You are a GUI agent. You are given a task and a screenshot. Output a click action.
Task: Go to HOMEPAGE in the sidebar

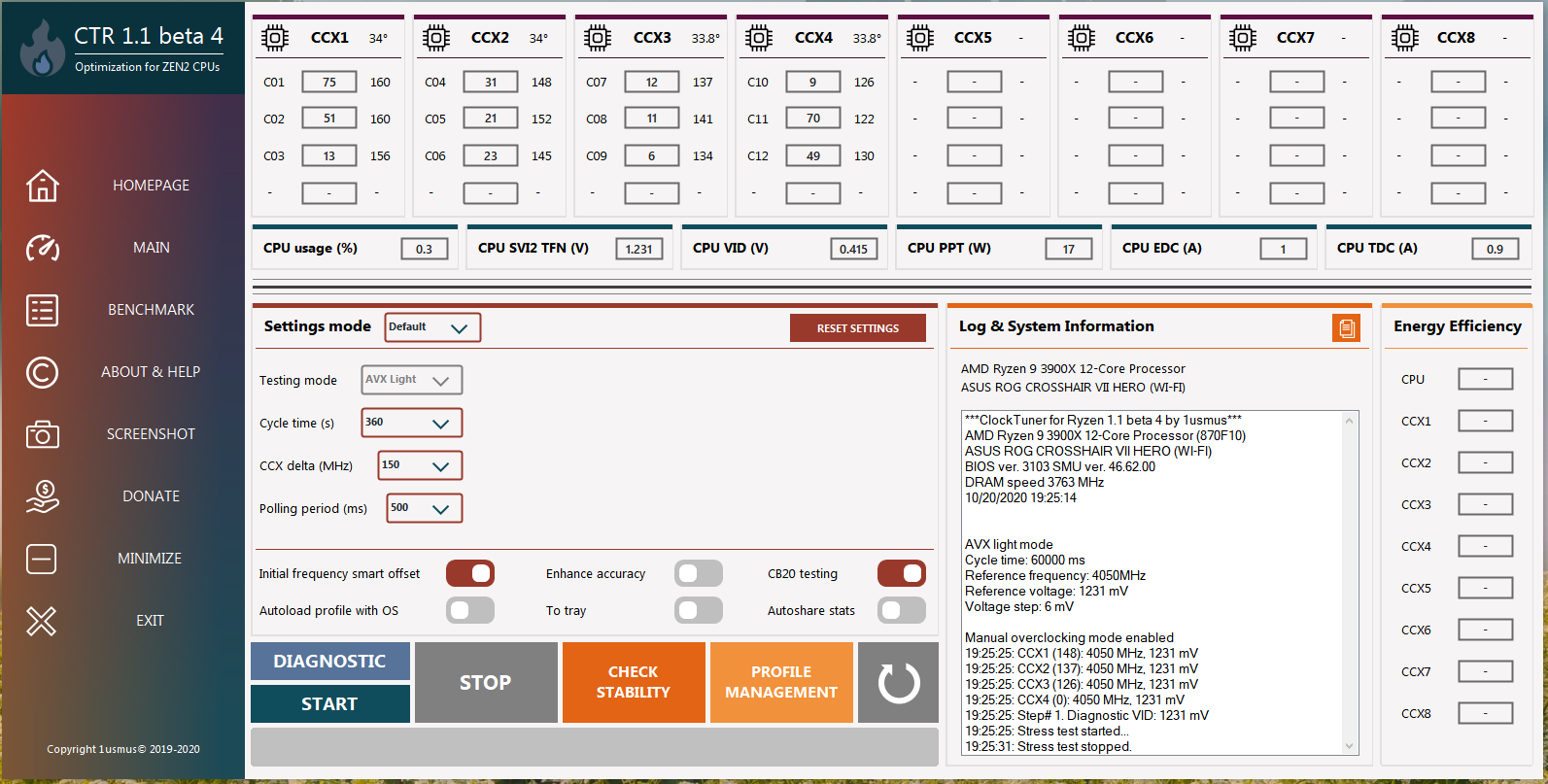click(151, 186)
